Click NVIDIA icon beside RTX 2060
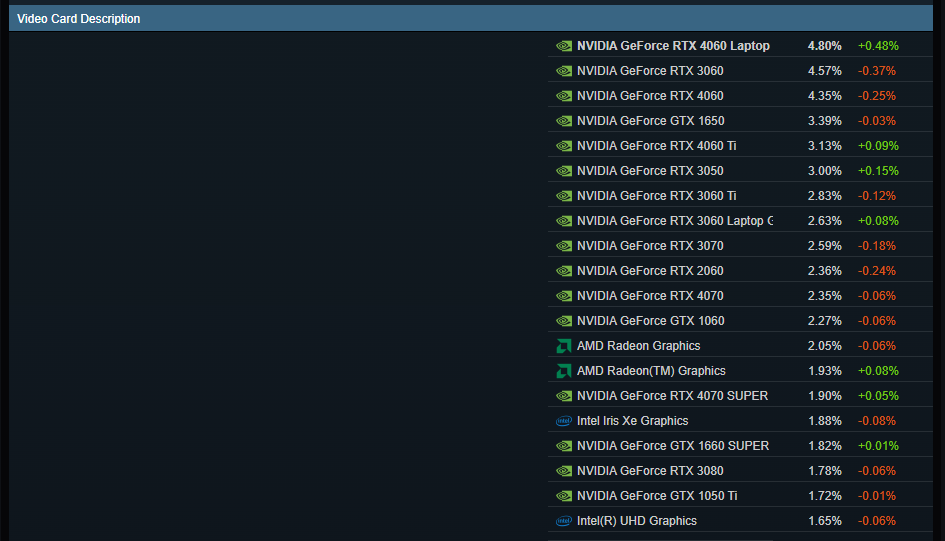 pyautogui.click(x=564, y=271)
